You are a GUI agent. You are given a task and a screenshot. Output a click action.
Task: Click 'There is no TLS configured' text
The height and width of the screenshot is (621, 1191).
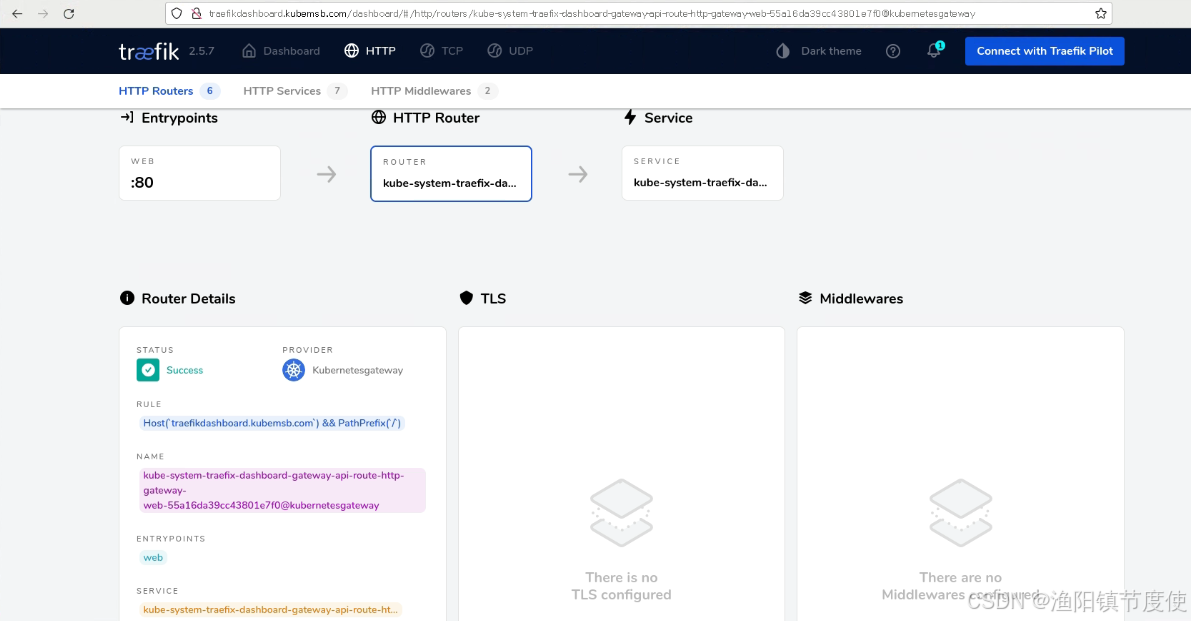pyautogui.click(x=621, y=586)
